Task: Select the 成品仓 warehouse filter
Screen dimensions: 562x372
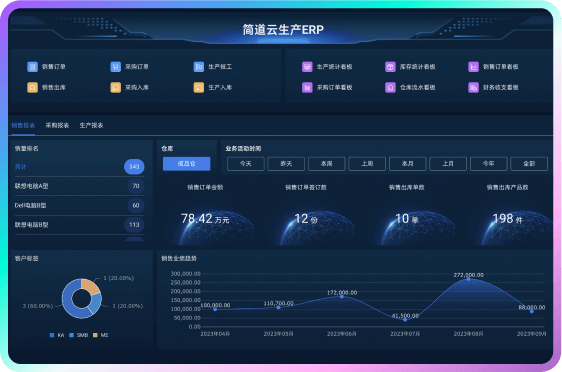Action: (x=187, y=164)
